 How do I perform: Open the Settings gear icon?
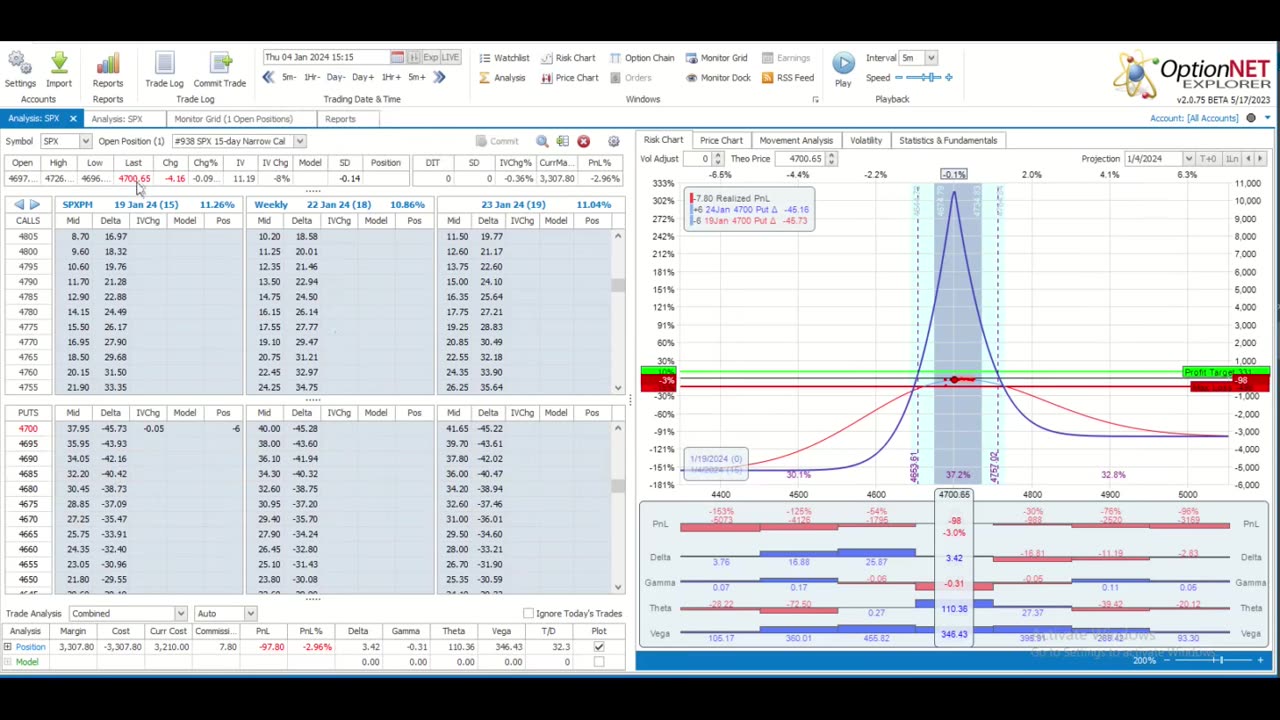pos(20,64)
